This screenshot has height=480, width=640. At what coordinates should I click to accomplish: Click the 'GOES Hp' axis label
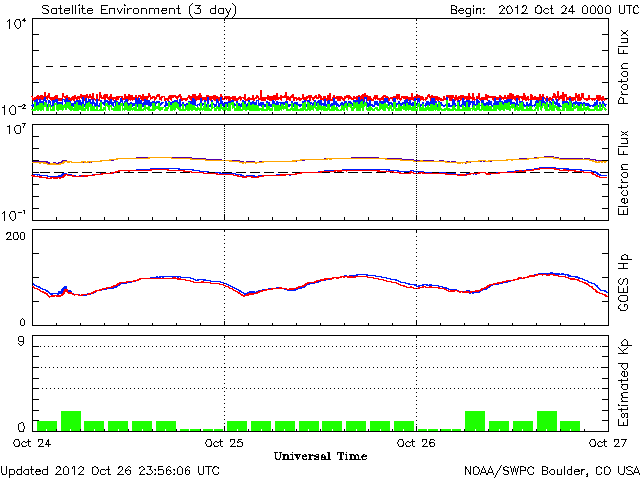coord(623,282)
